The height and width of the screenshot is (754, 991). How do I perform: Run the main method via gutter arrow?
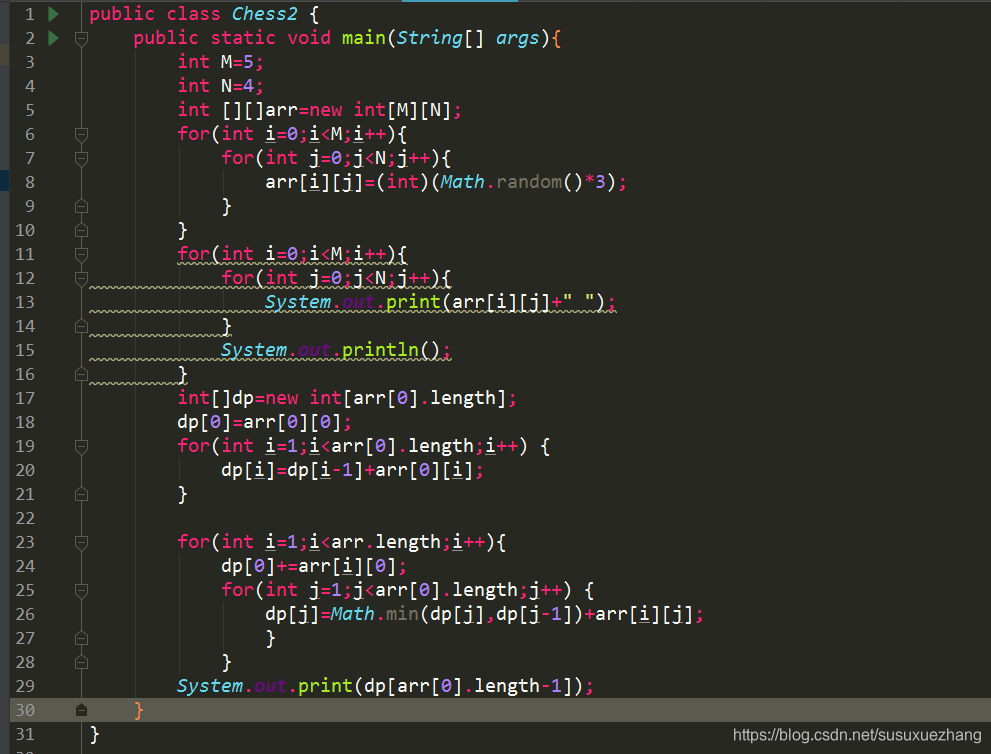[x=54, y=38]
